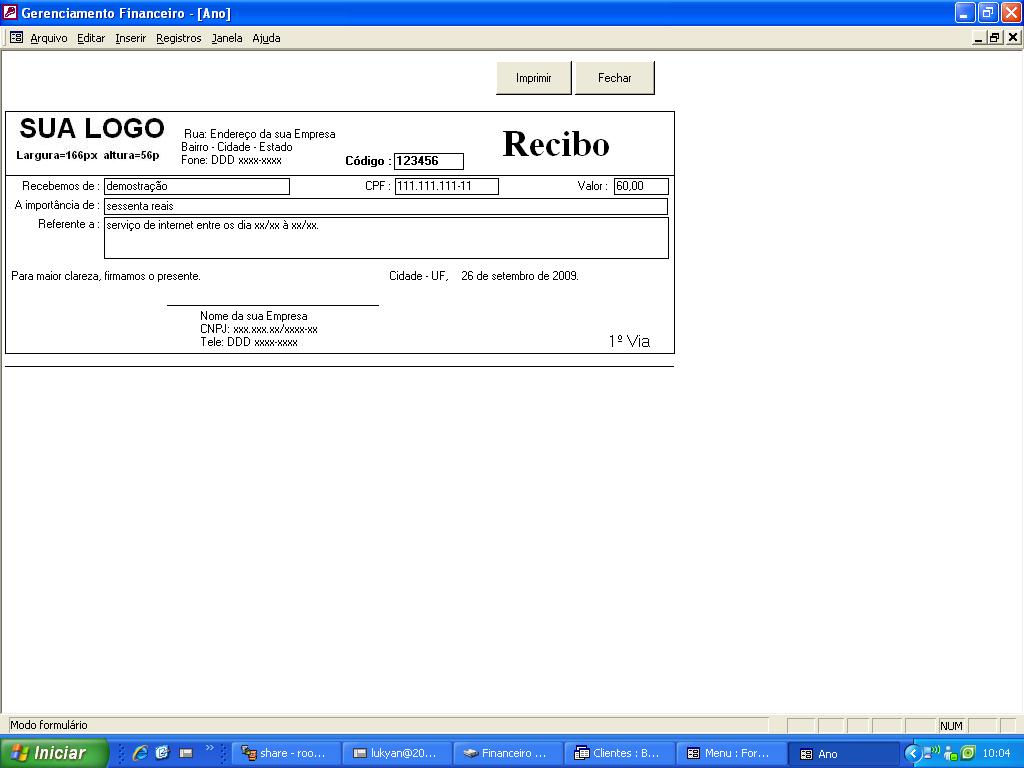Click the Ano taskbar button
This screenshot has width=1024, height=768.
click(x=843, y=754)
